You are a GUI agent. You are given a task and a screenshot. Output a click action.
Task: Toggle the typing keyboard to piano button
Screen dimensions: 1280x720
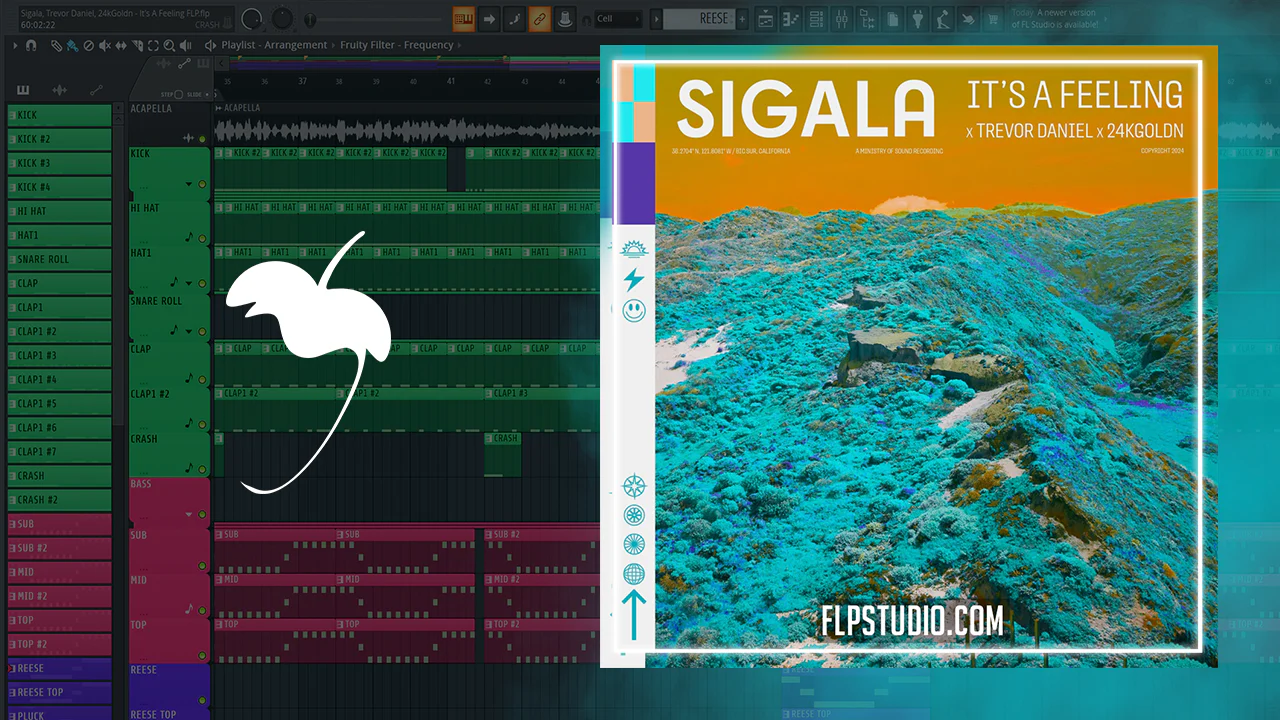click(463, 19)
